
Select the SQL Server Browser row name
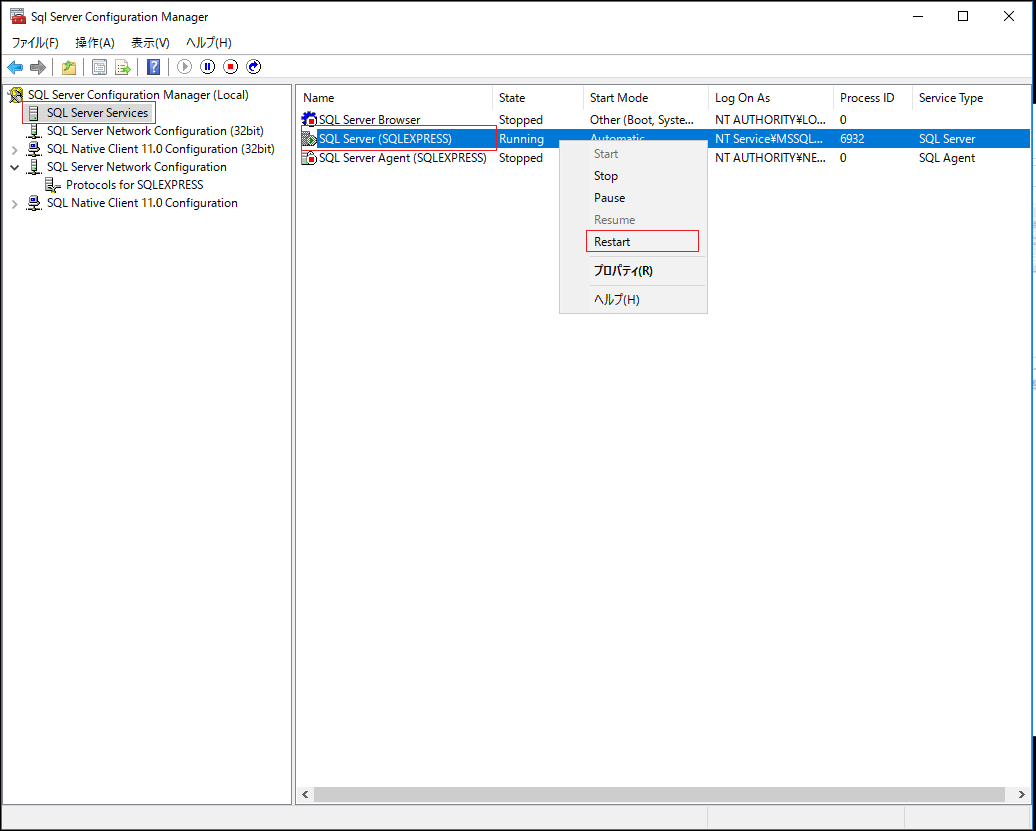pyautogui.click(x=369, y=120)
